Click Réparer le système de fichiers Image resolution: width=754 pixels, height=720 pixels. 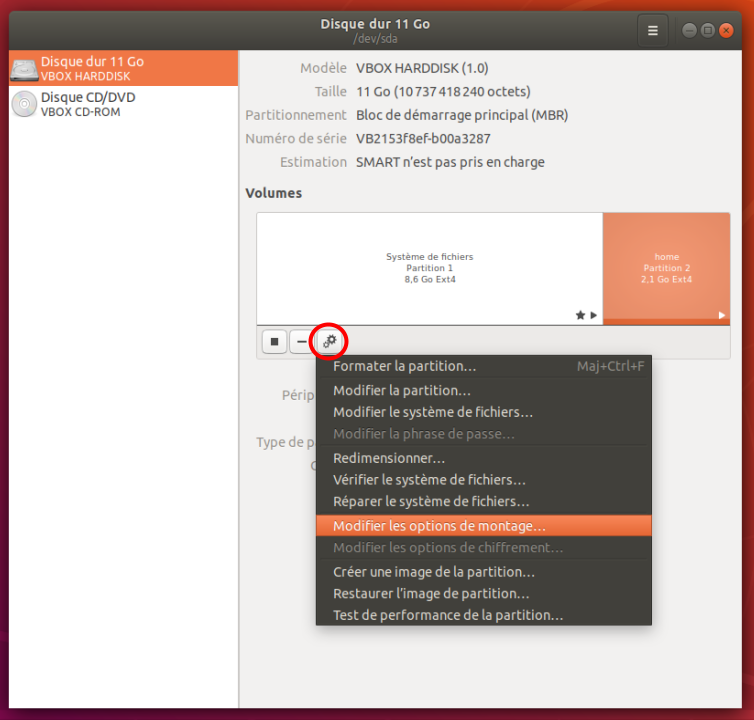pos(431,501)
